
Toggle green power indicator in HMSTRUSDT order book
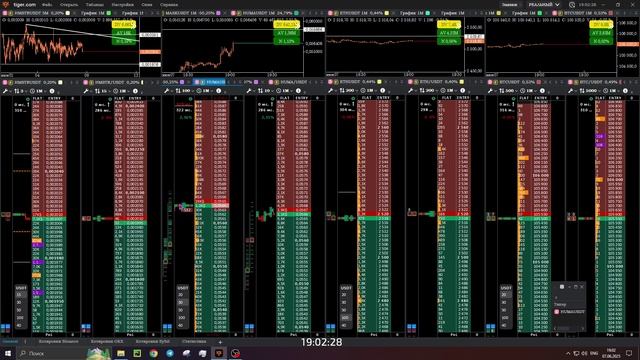point(28,99)
